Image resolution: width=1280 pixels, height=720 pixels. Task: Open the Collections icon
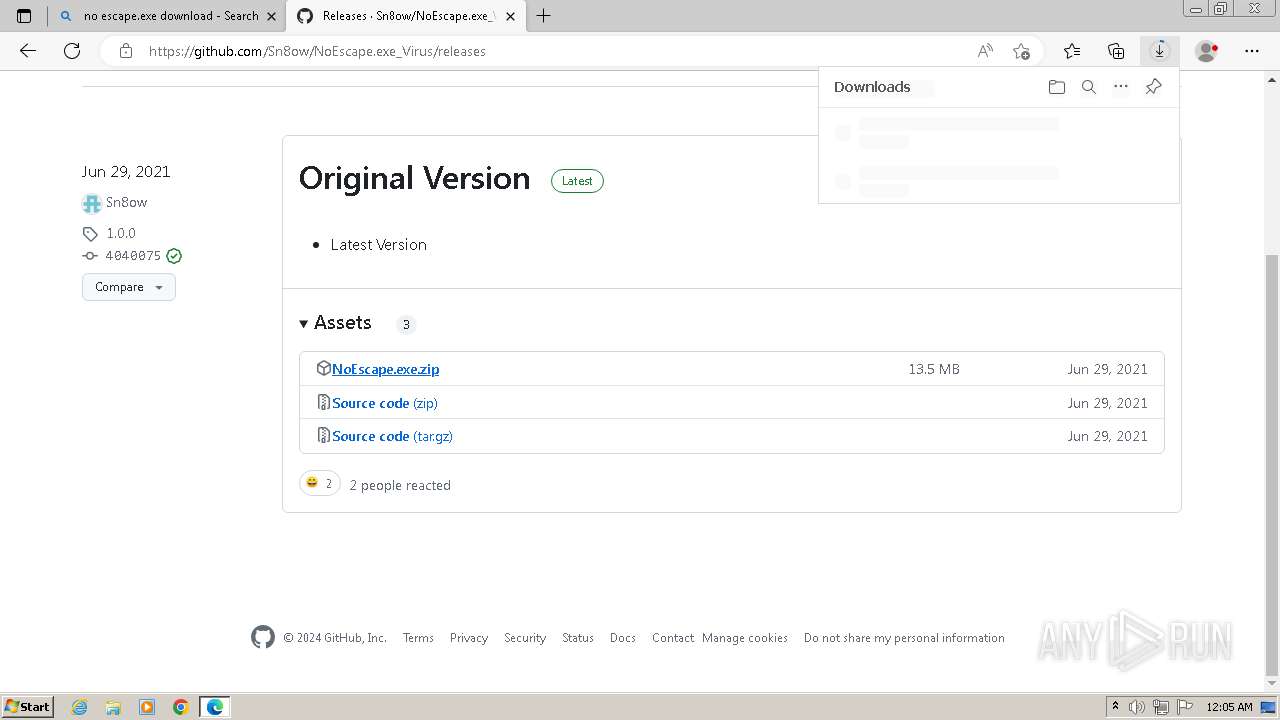(1116, 51)
